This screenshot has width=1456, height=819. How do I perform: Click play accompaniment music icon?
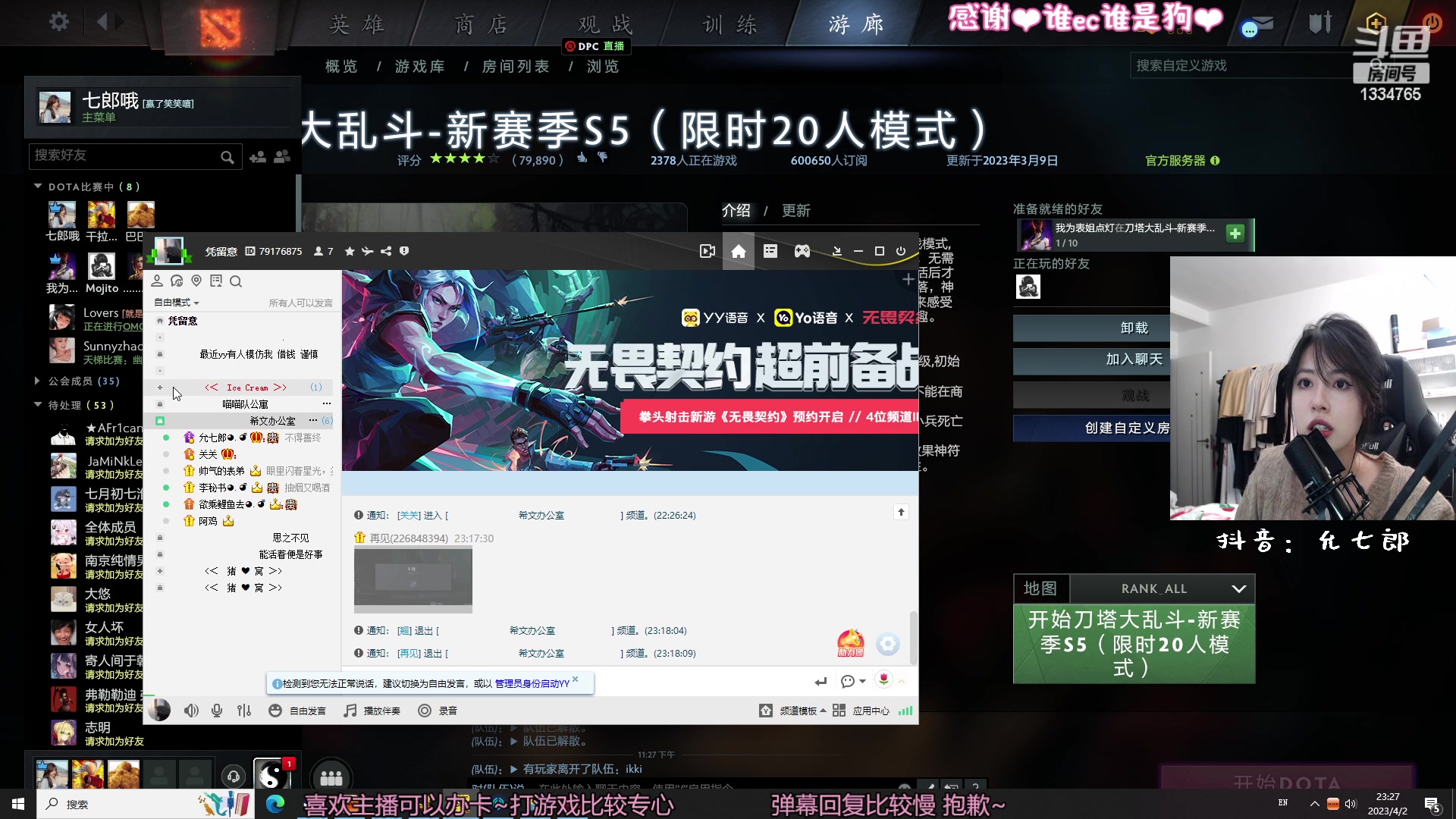[350, 711]
